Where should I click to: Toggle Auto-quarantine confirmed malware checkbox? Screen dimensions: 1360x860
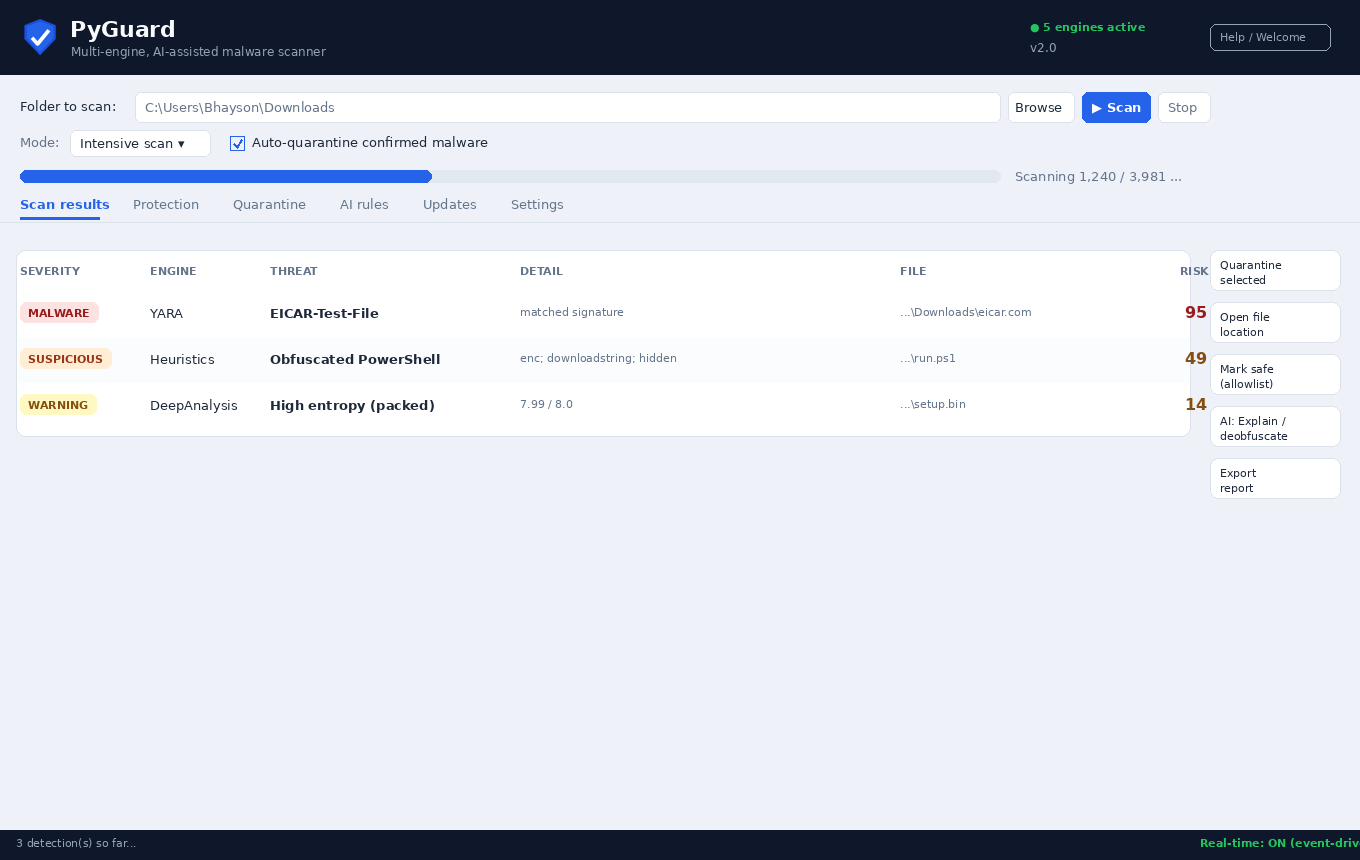237,143
